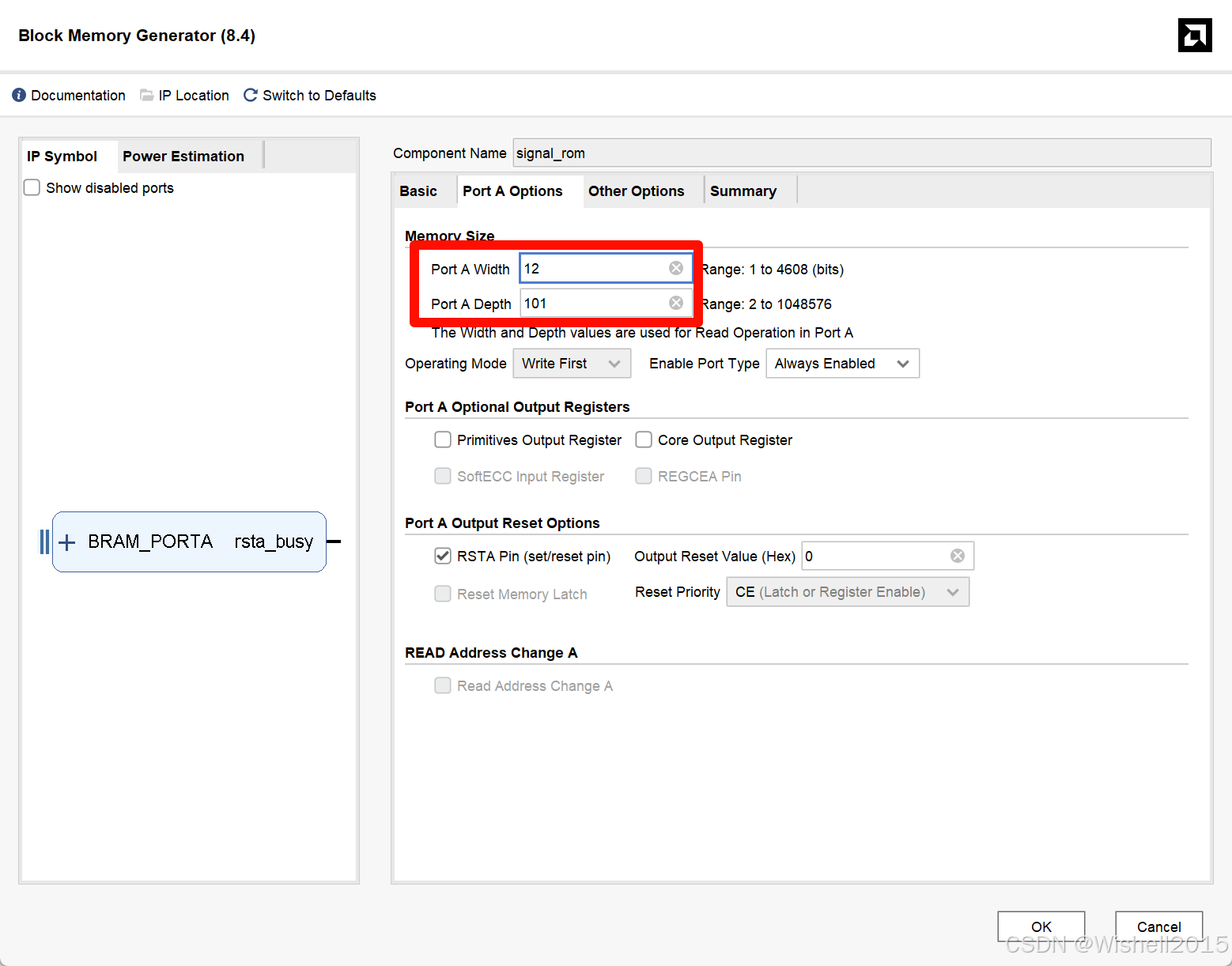
Task: Click the Cancel button
Action: click(x=1159, y=926)
